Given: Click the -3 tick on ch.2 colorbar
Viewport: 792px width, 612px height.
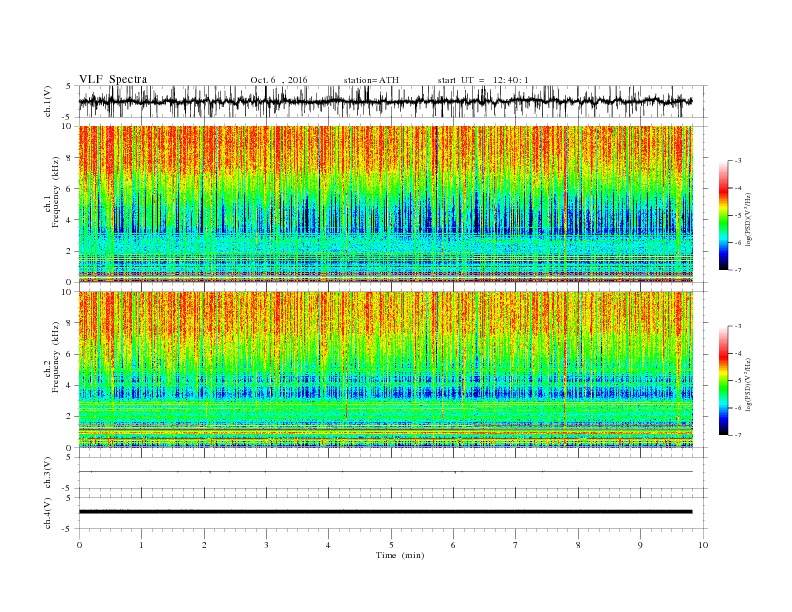Looking at the screenshot, I should (x=738, y=326).
